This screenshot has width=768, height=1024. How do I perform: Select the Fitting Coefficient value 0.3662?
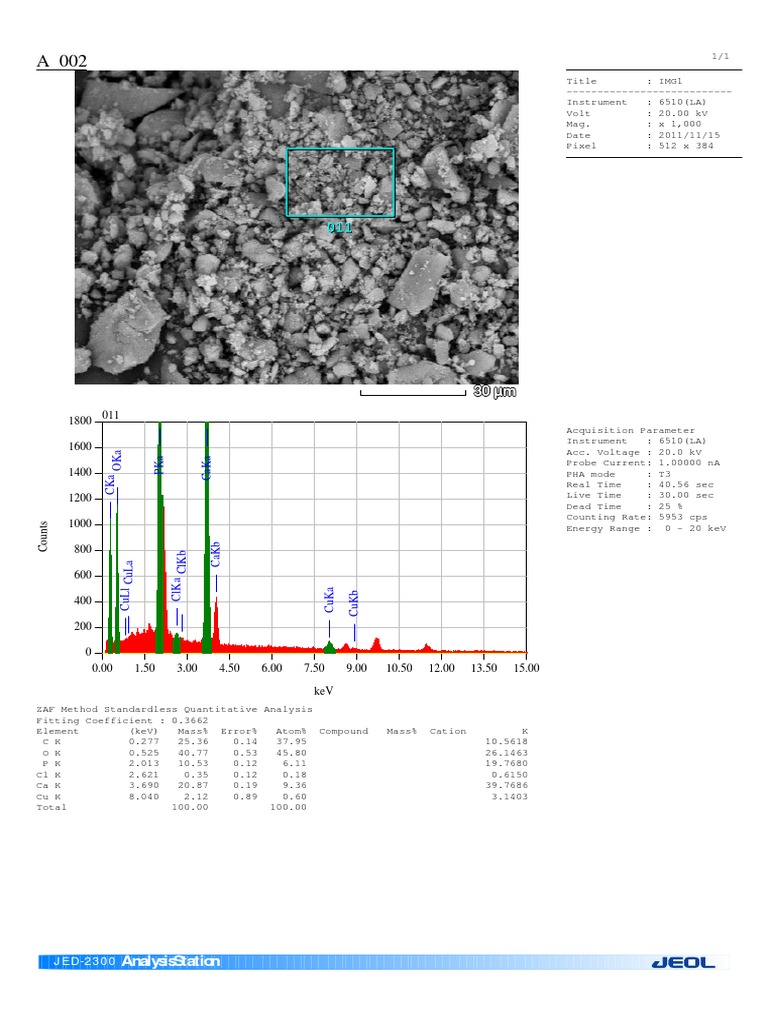[190, 721]
